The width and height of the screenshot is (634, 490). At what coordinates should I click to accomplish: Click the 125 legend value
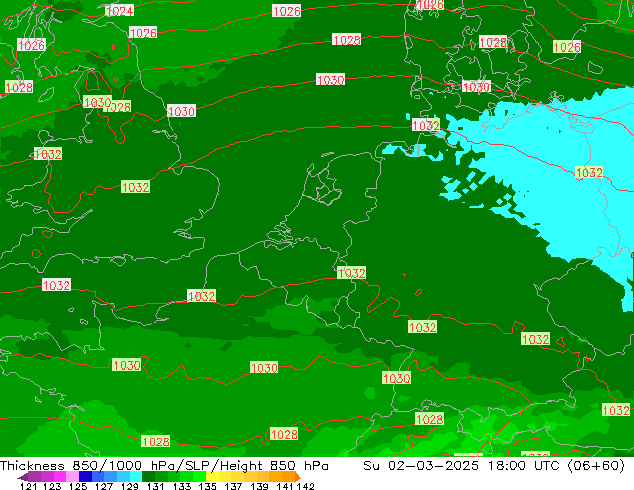pos(78,486)
